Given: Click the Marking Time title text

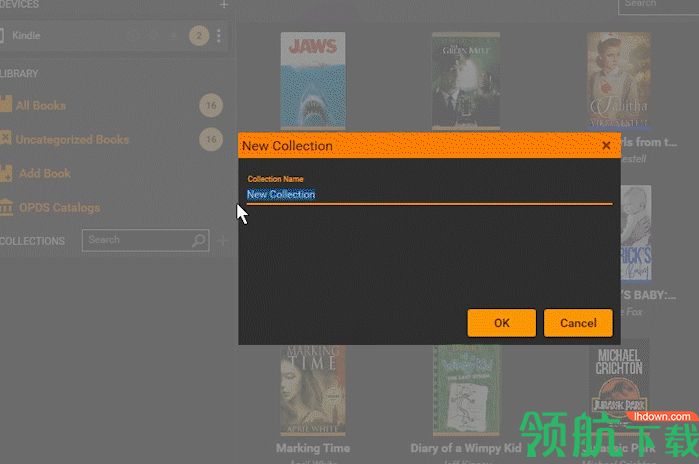Looking at the screenshot, I should click(x=312, y=448).
